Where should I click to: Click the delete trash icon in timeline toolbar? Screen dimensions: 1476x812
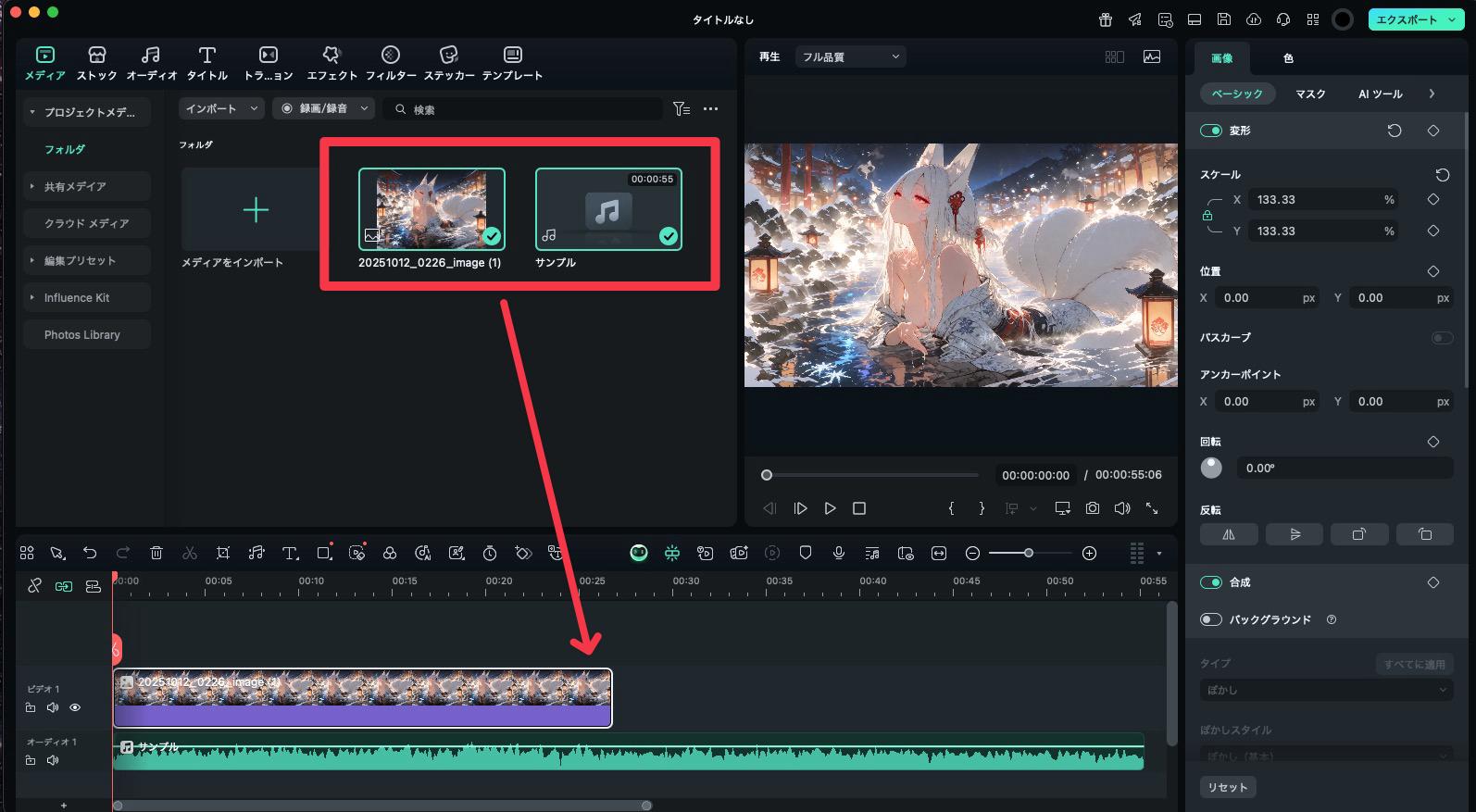pyautogui.click(x=156, y=553)
